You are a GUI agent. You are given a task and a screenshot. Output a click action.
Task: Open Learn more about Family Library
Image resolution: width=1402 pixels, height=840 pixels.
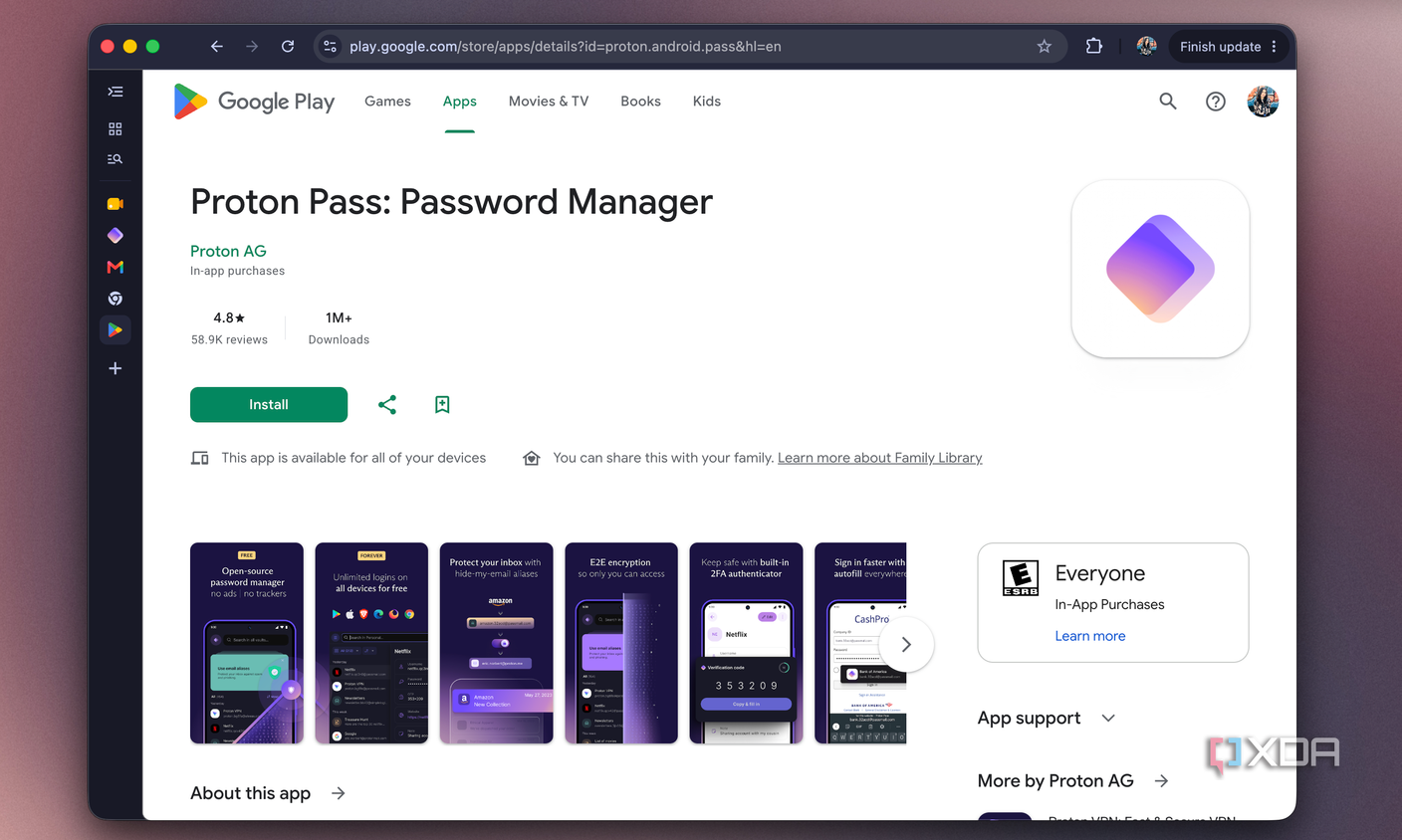tap(880, 458)
